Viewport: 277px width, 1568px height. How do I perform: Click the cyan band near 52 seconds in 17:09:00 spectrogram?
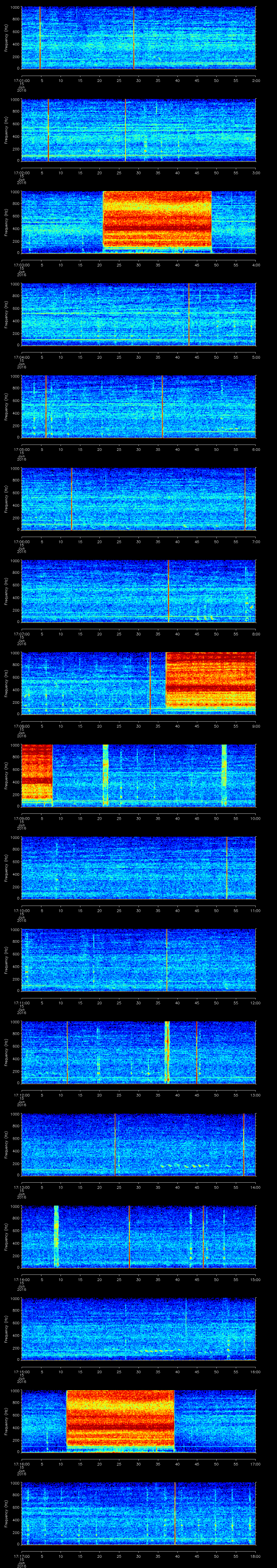click(224, 775)
